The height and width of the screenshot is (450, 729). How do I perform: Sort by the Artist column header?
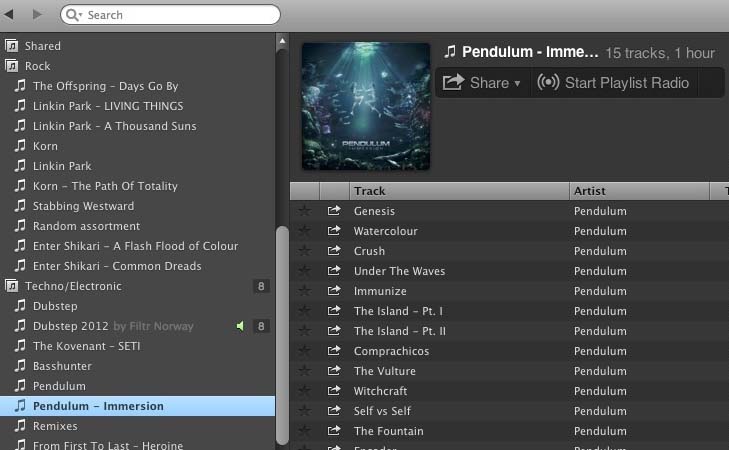639,191
